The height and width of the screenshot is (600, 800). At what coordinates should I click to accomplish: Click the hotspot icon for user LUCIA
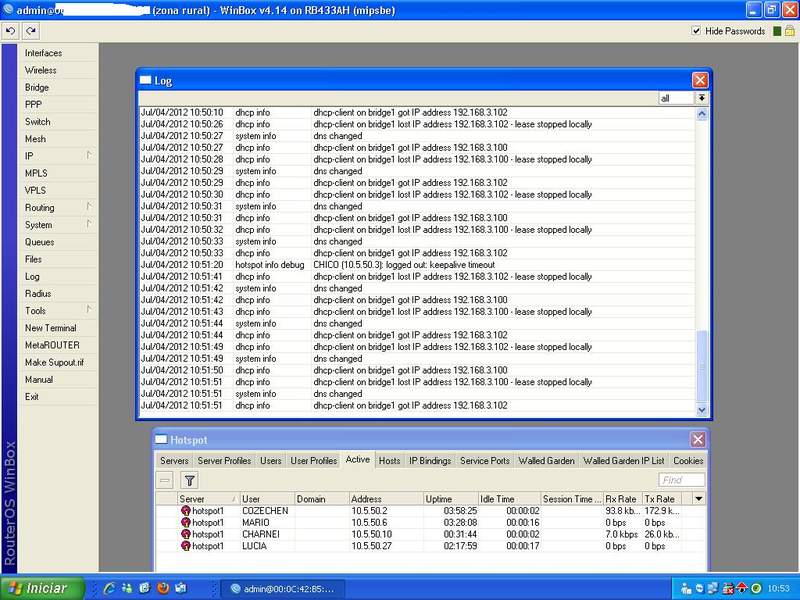coord(186,546)
